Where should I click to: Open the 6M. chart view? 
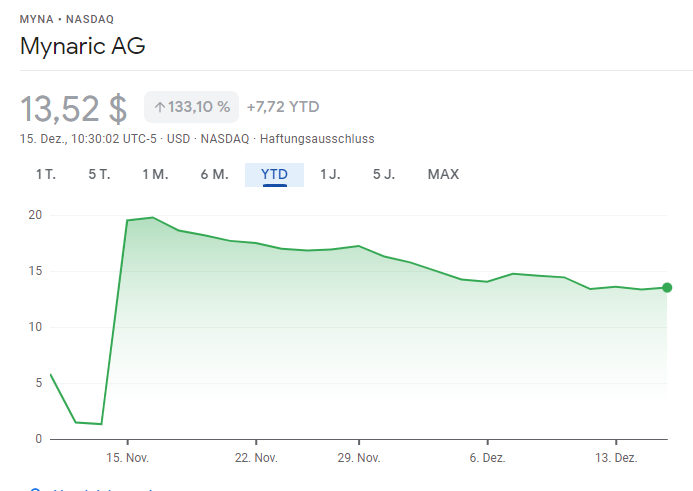pos(214,175)
